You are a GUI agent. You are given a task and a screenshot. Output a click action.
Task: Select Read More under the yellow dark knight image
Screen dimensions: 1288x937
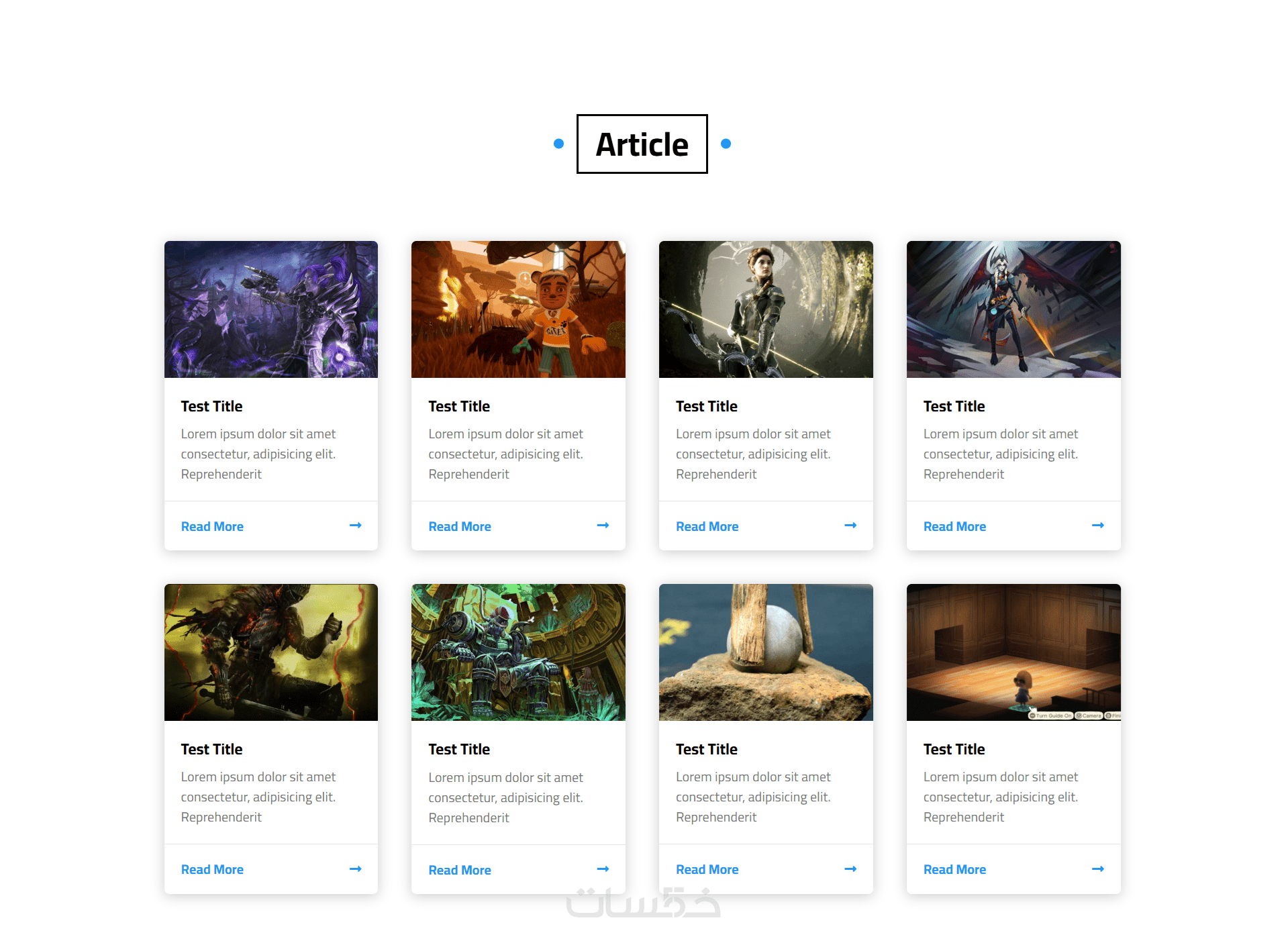(x=212, y=869)
